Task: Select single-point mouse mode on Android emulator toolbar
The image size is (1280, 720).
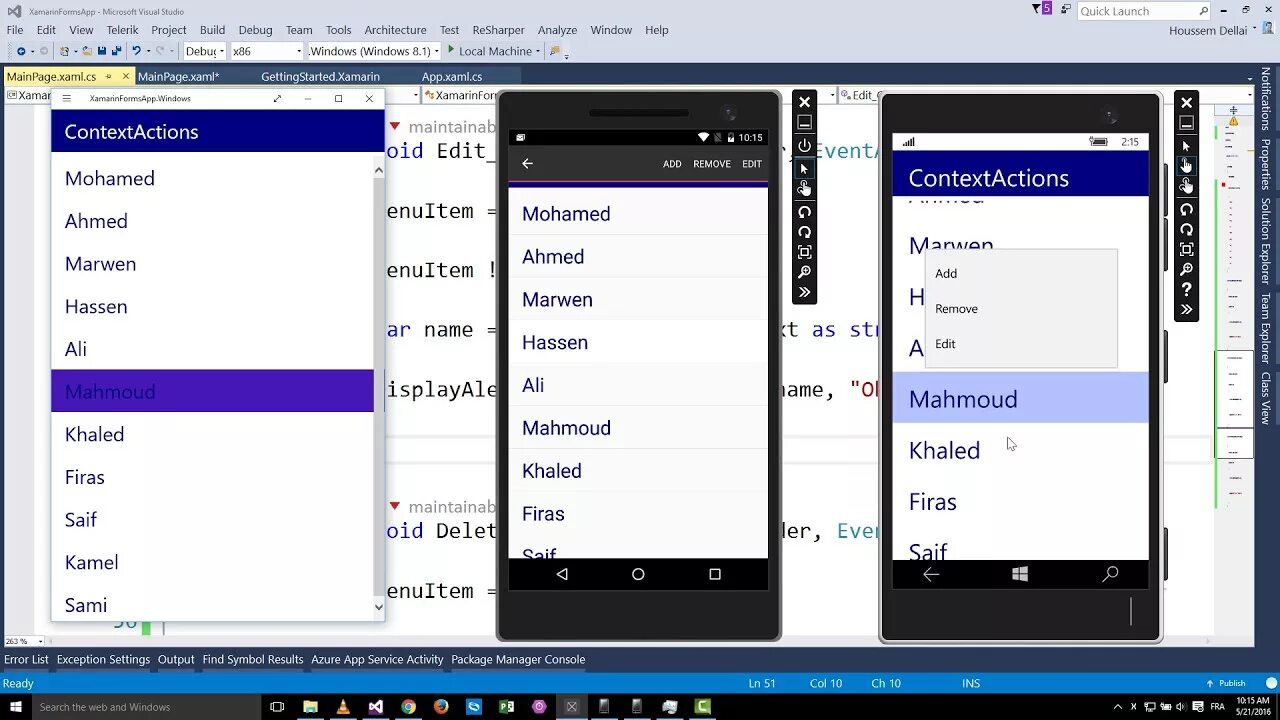Action: coord(804,168)
